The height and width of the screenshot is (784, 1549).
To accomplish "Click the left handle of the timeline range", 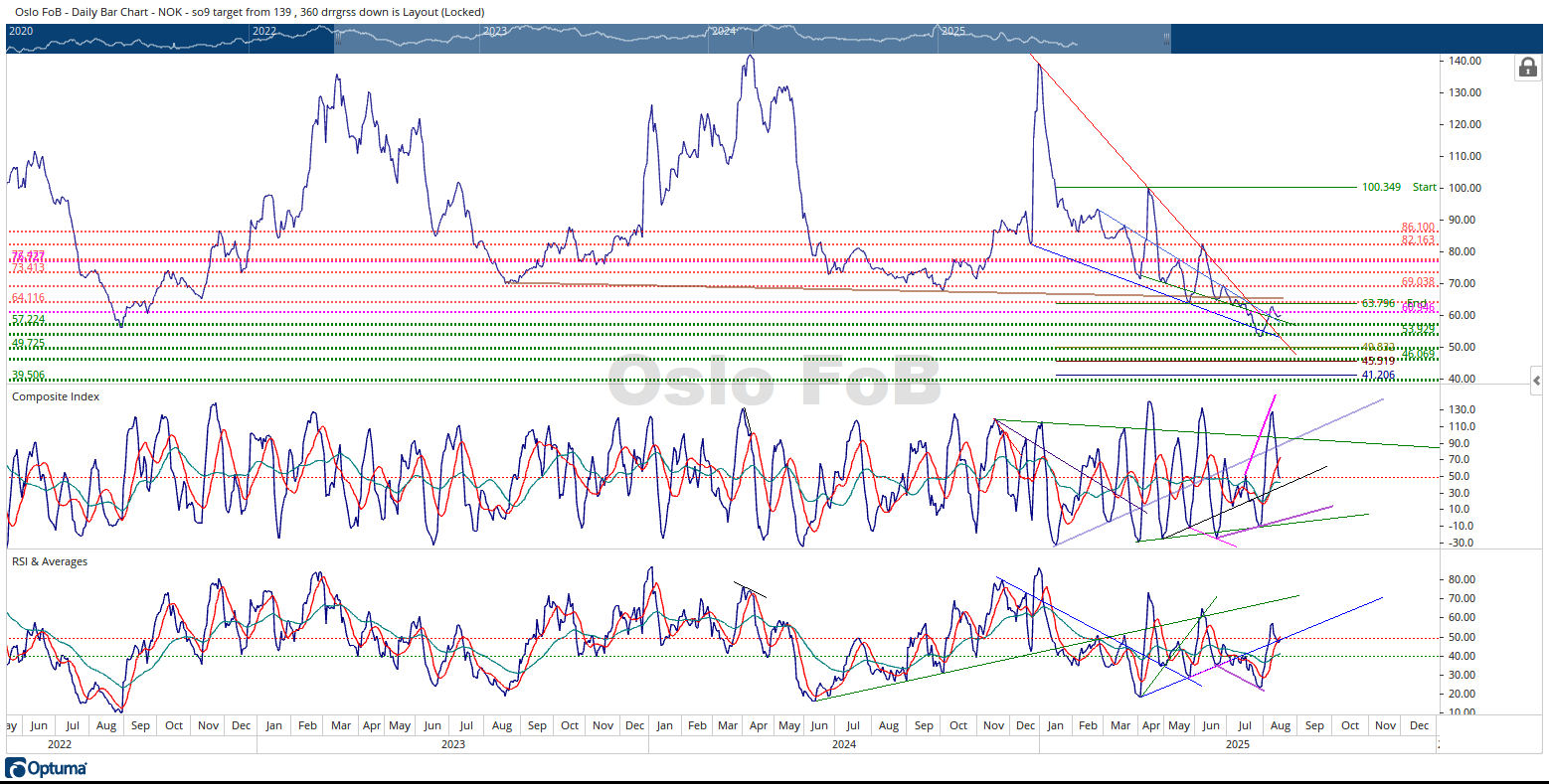I will point(338,39).
